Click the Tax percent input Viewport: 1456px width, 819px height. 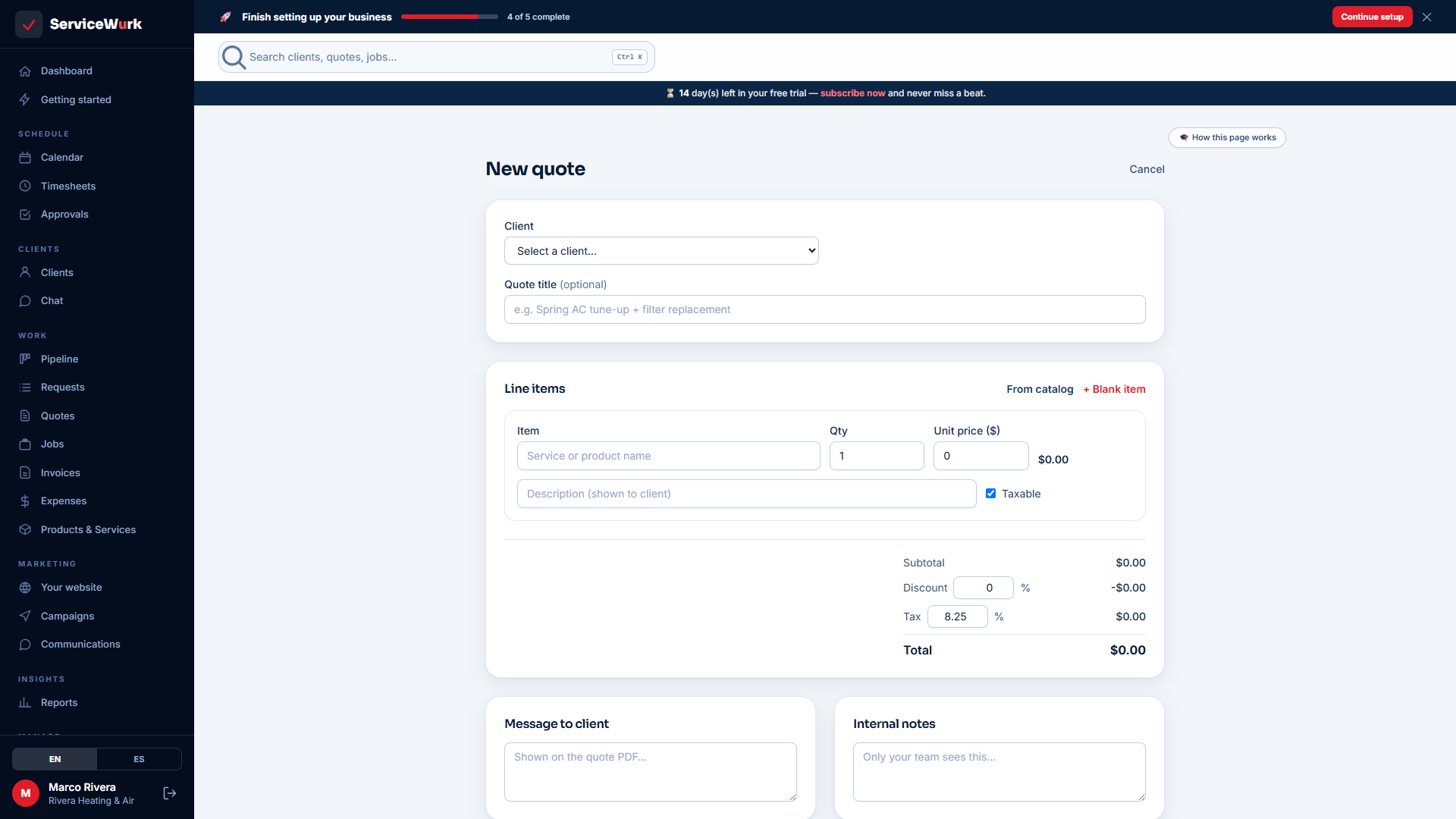[957, 617]
